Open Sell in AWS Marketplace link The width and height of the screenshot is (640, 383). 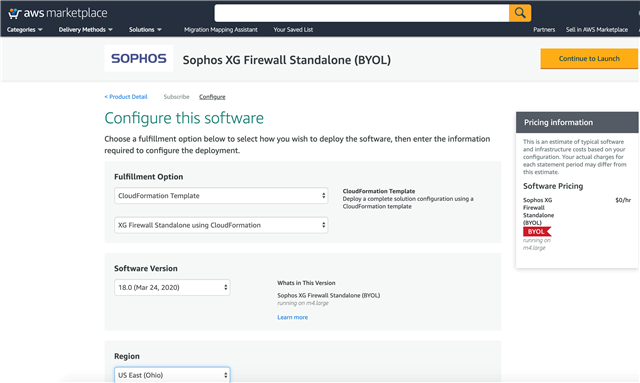coord(596,29)
